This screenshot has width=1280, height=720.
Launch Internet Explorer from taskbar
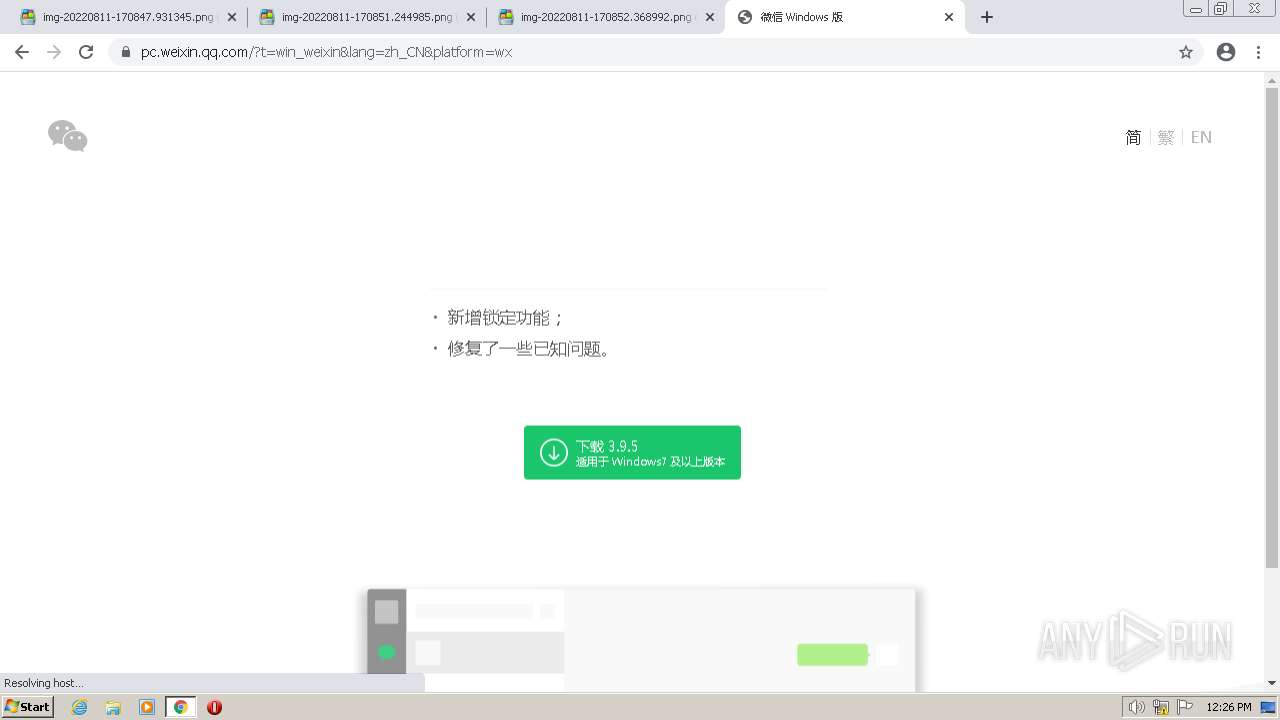[80, 707]
